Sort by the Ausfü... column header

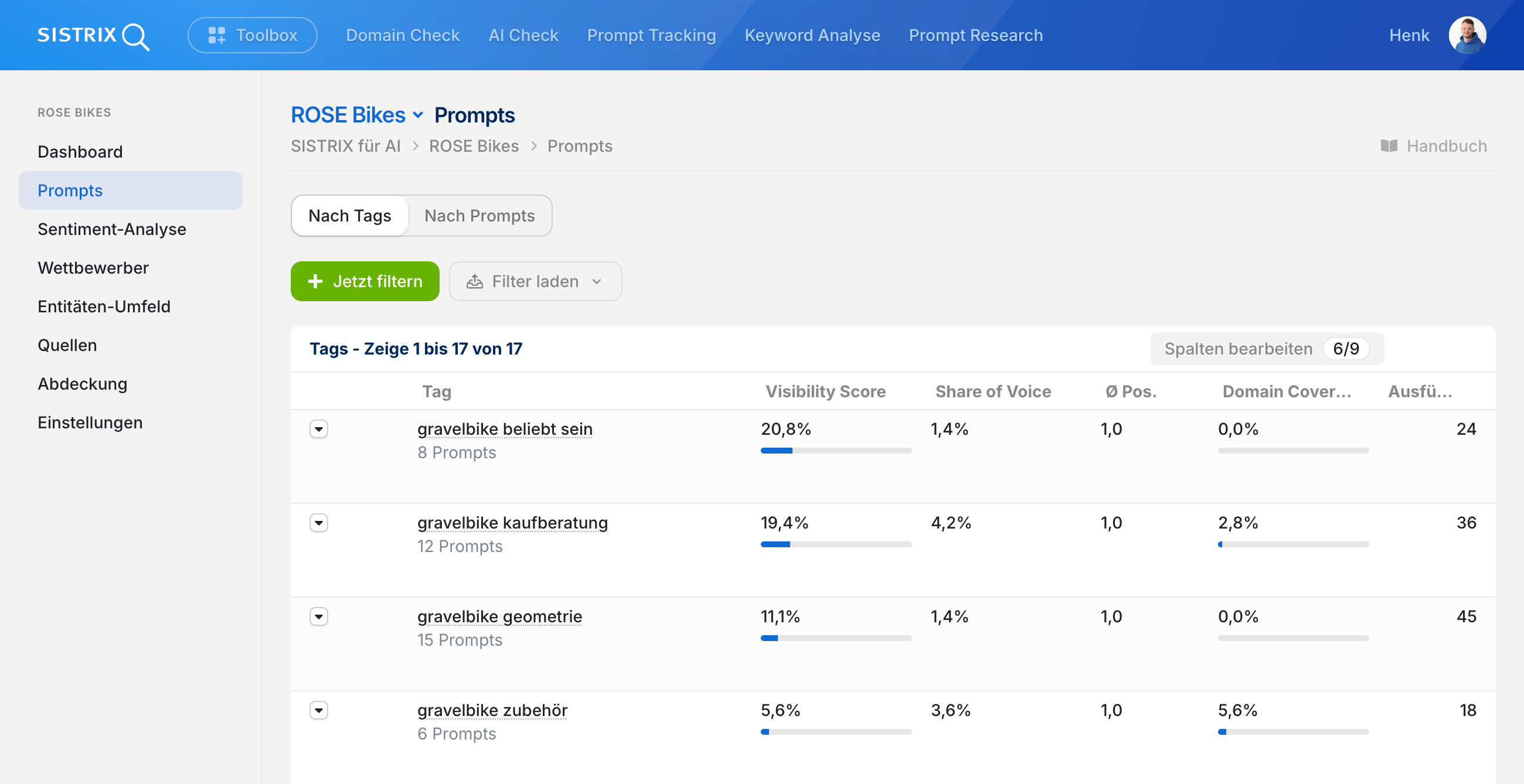pyautogui.click(x=1420, y=391)
